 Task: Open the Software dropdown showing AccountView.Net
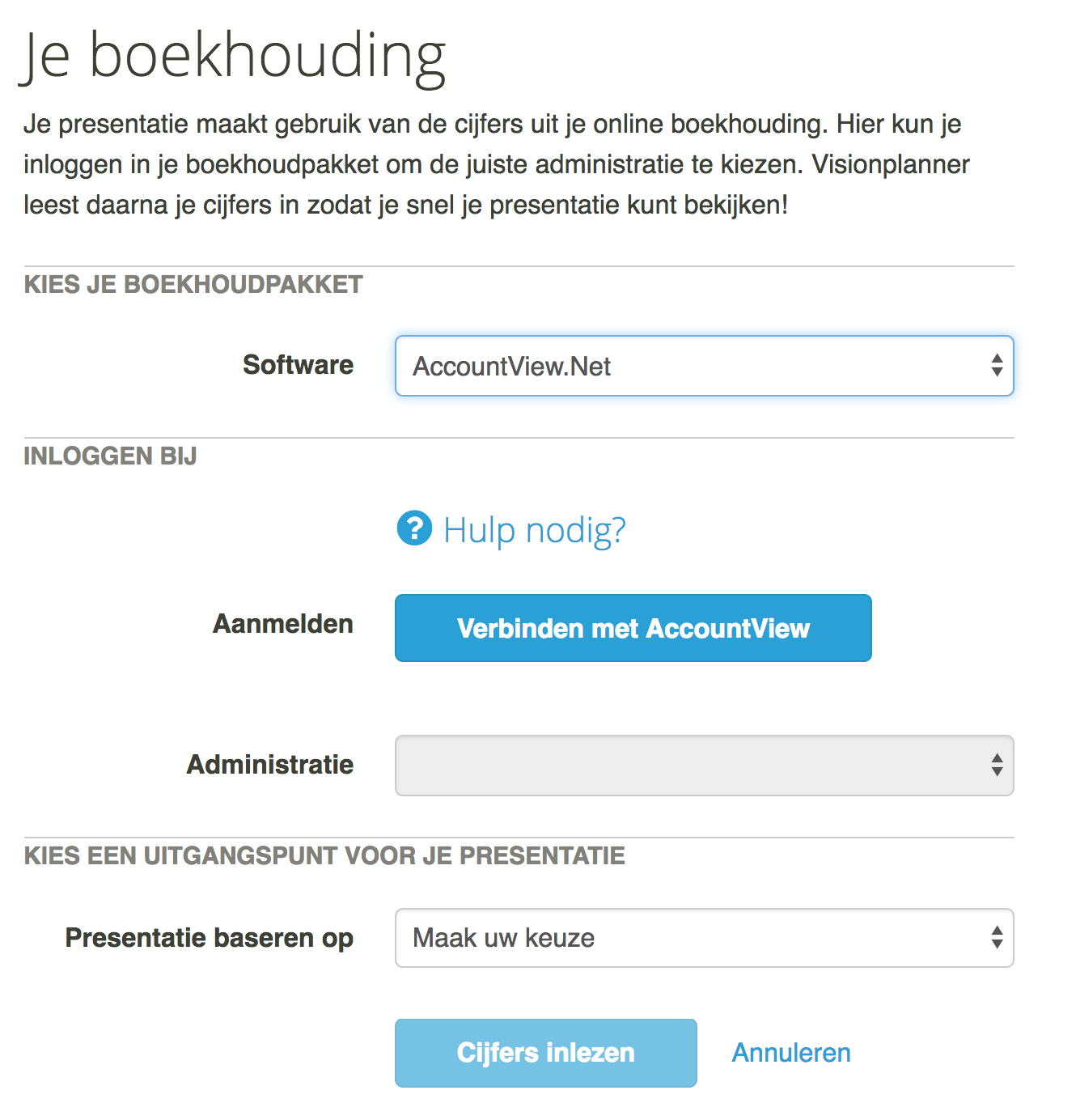pos(704,366)
